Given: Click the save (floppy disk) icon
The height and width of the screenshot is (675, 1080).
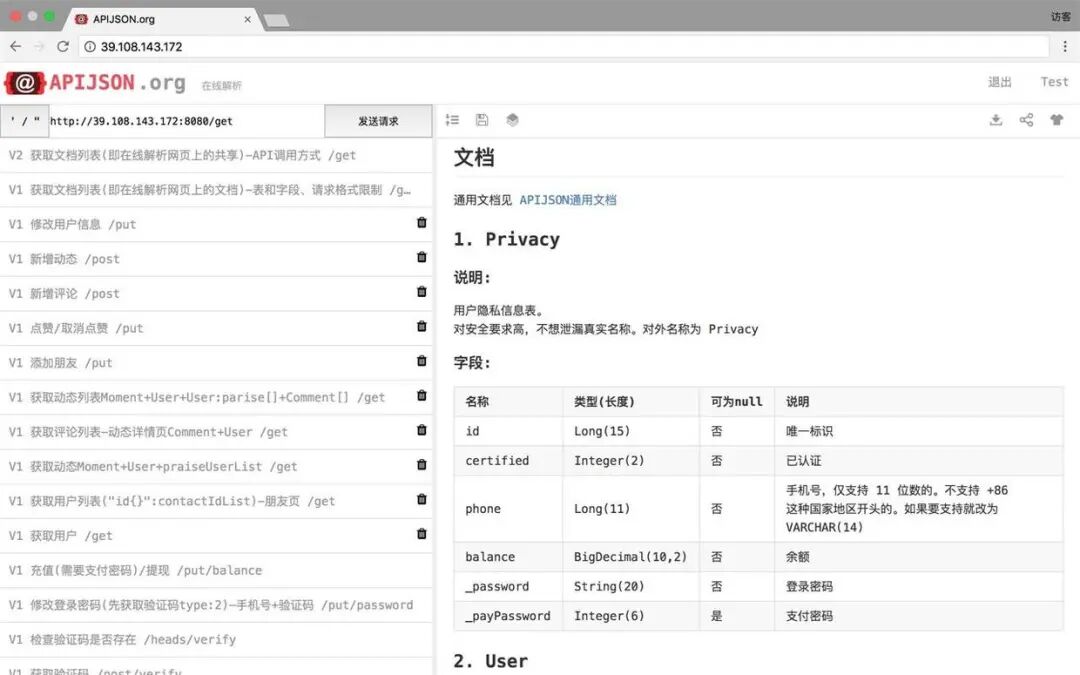Looking at the screenshot, I should click(482, 119).
